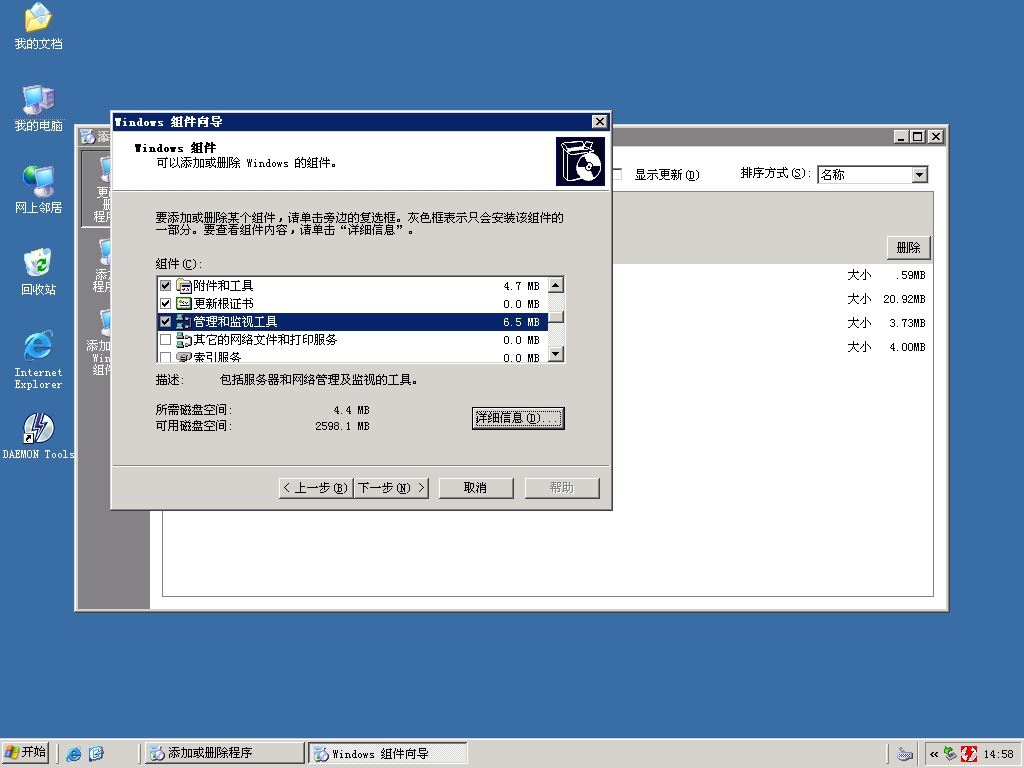This screenshot has height=768, width=1024.
Task: Proceed with 下一步 button
Action: [x=391, y=488]
